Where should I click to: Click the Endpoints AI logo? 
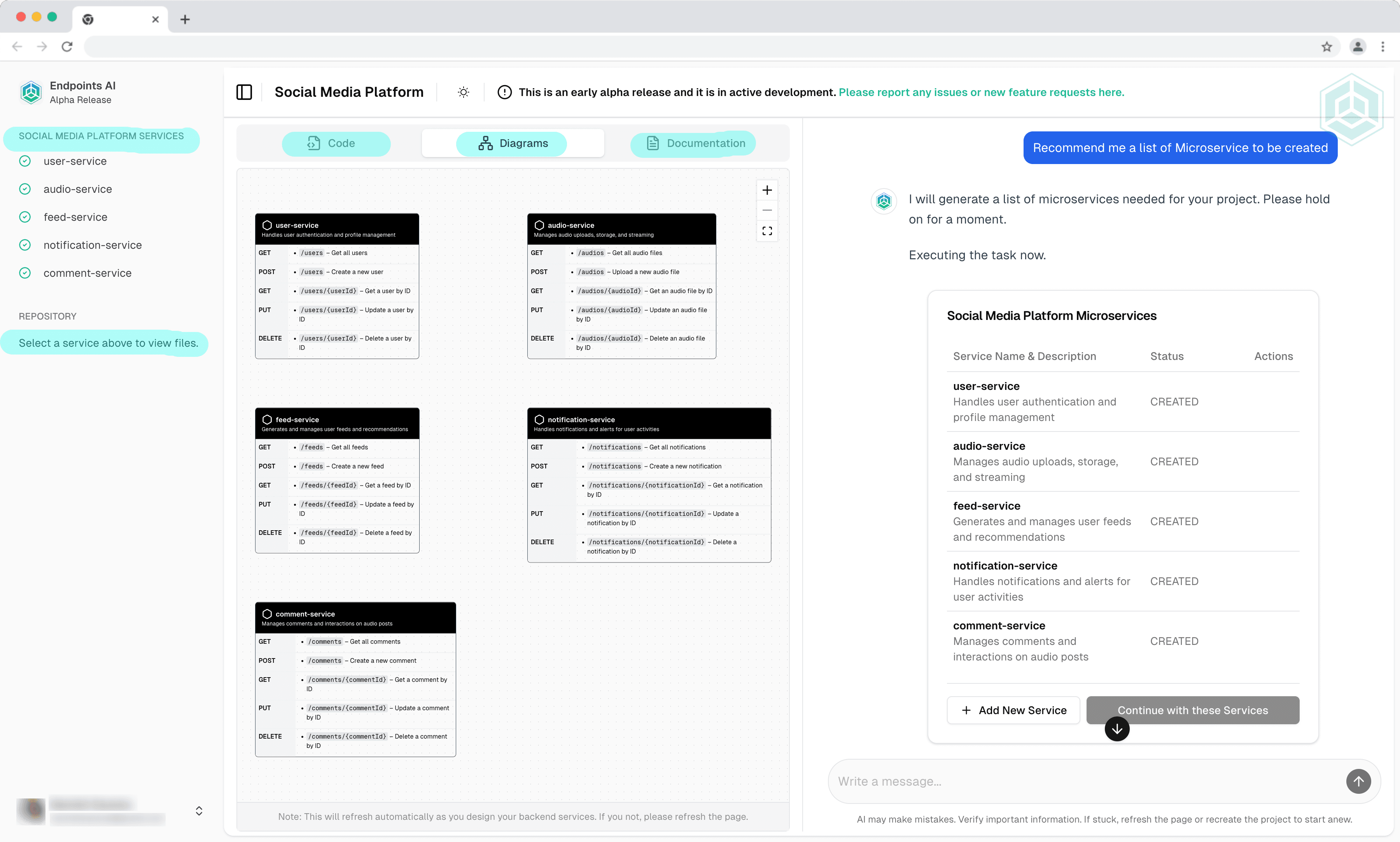(31, 92)
